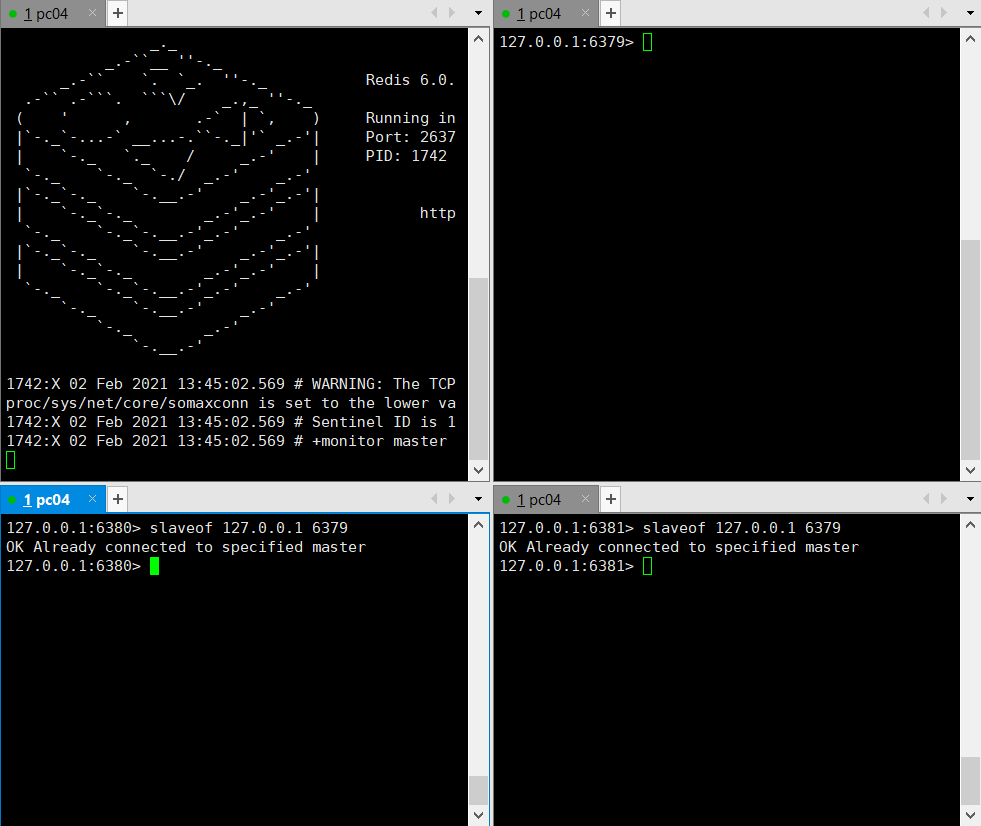Click scroll up arrow in 6381 pane

point(970,525)
